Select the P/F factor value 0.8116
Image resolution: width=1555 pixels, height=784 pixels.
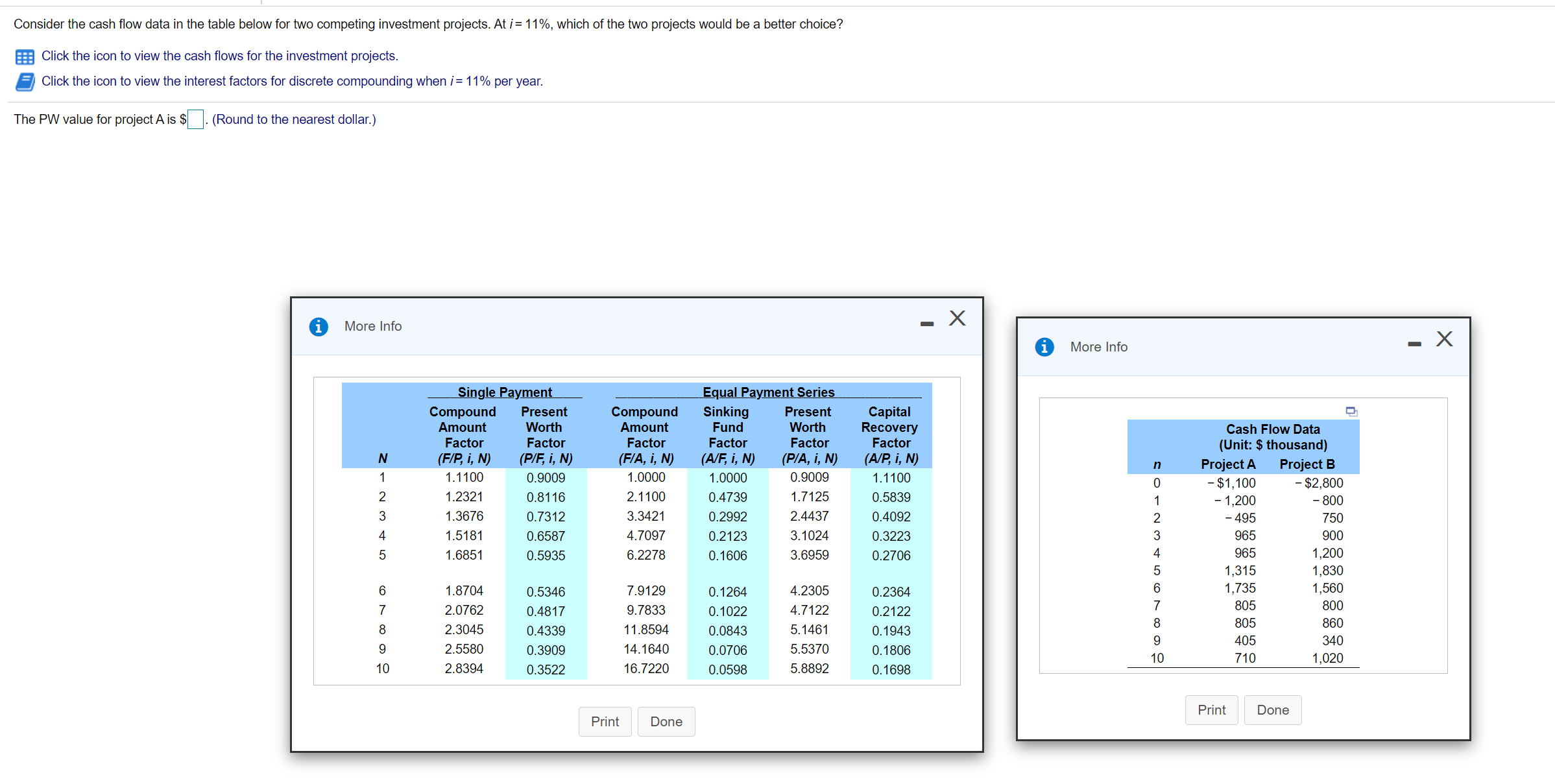coord(546,497)
